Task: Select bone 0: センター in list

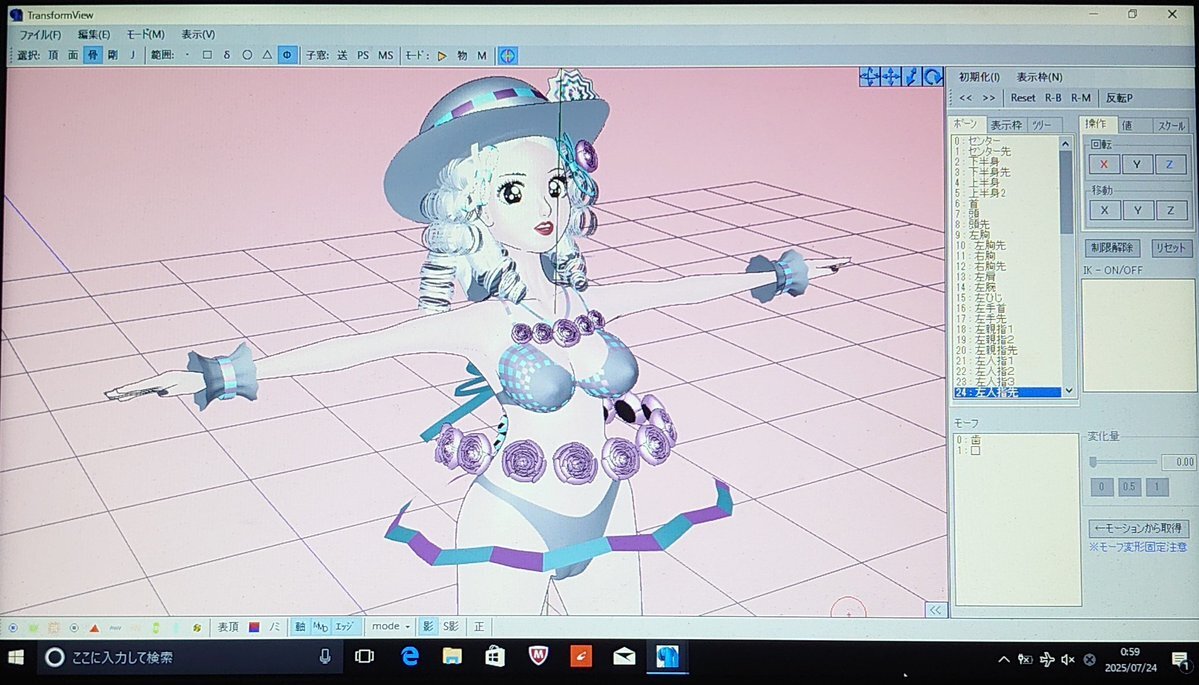Action: (x=1006, y=141)
